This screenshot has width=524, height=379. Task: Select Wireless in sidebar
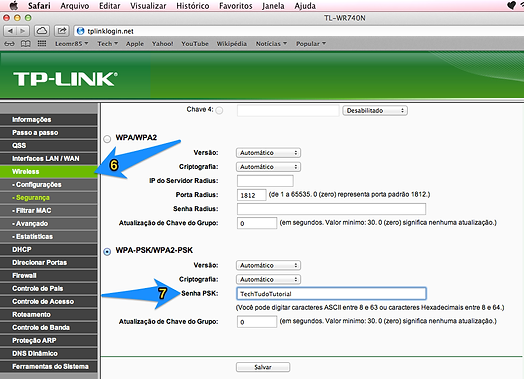tap(49, 171)
